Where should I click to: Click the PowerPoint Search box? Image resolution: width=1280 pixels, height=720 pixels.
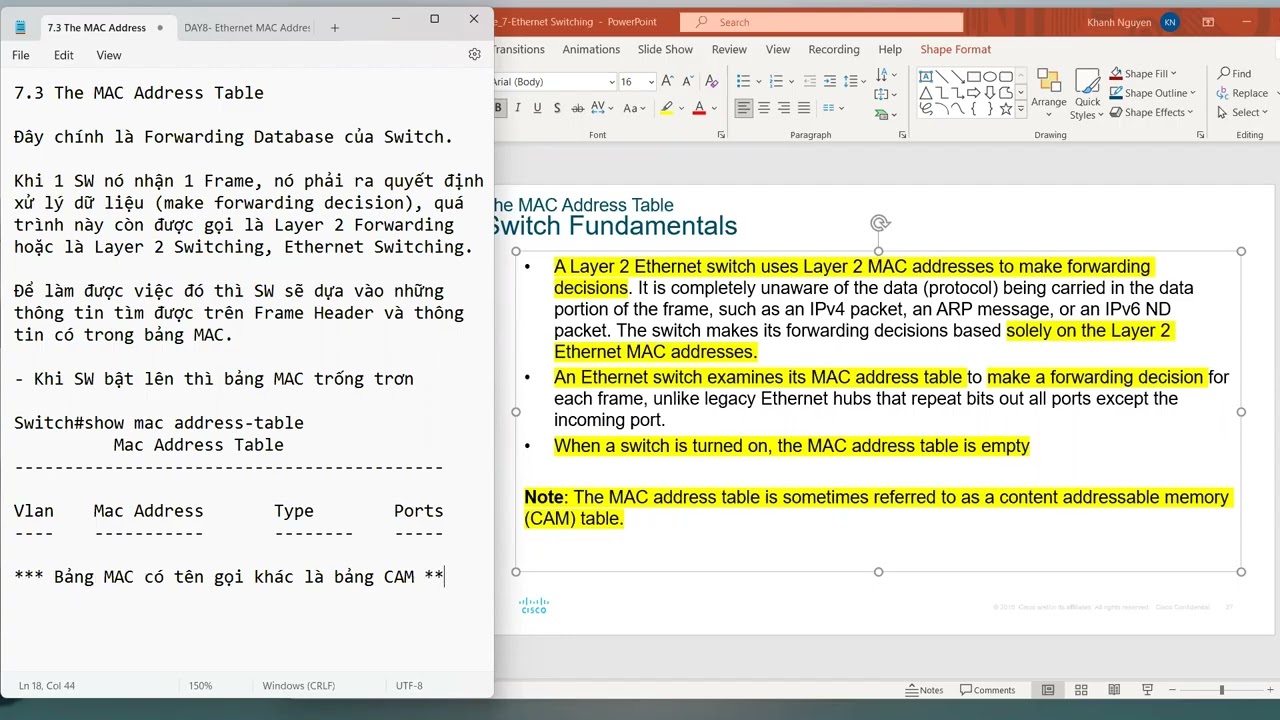(821, 22)
